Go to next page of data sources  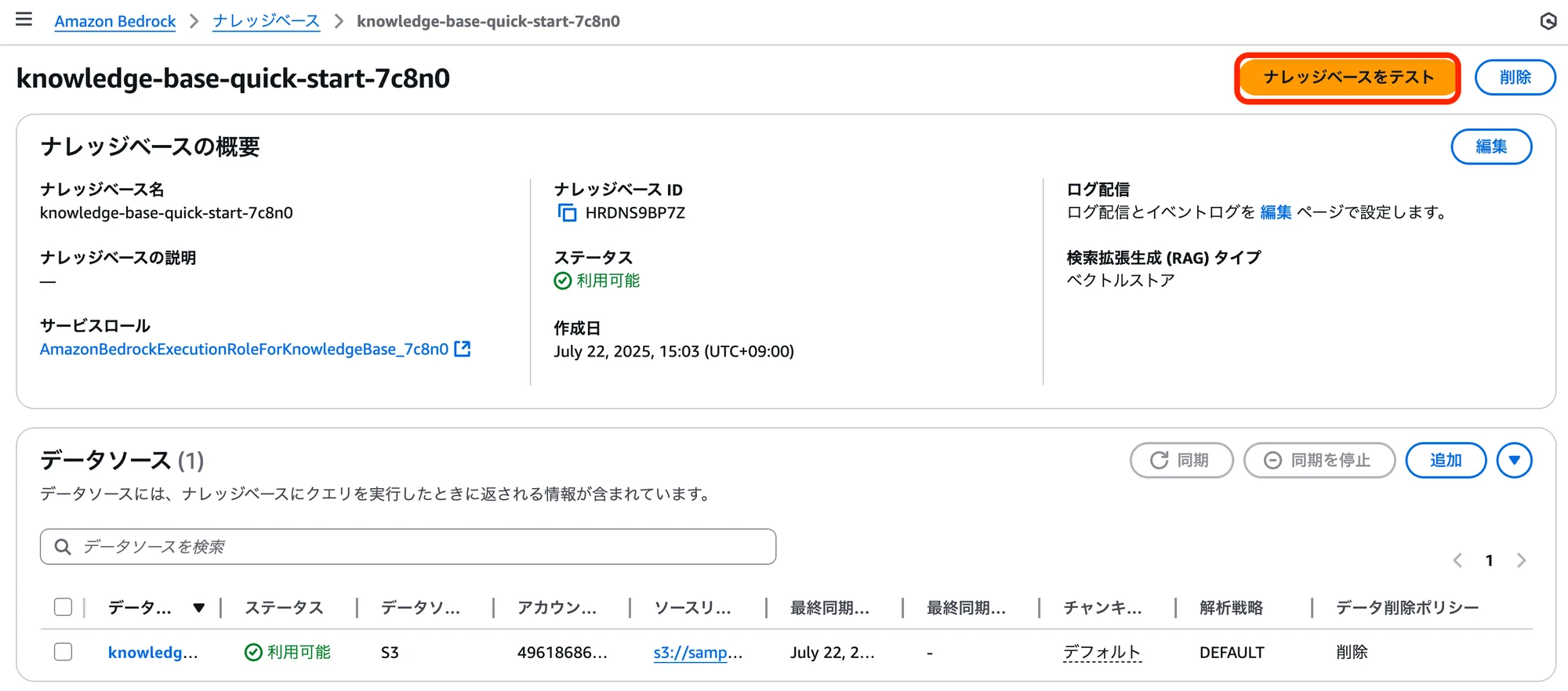click(1522, 560)
